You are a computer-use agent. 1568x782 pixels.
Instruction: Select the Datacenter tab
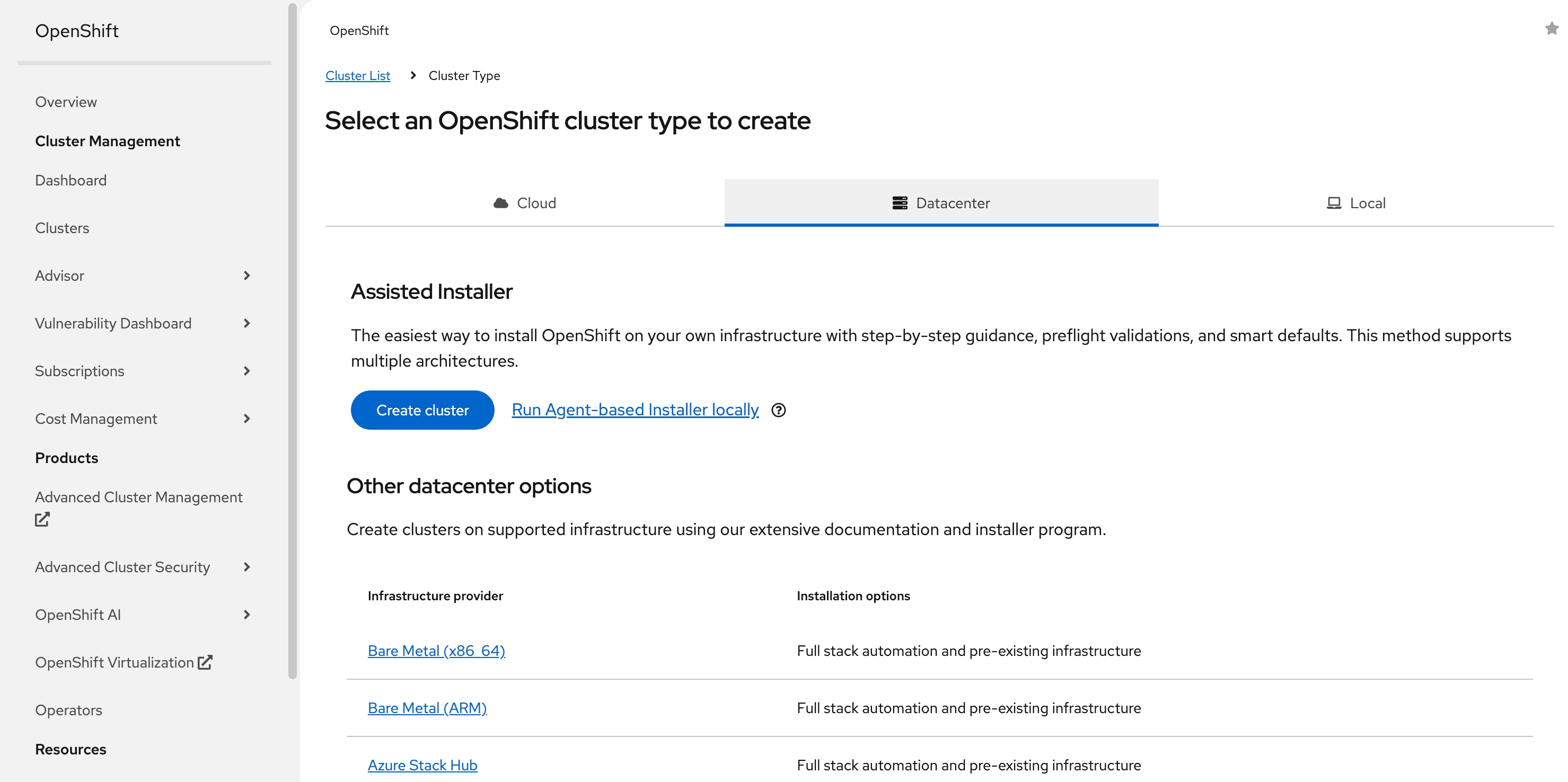941,202
